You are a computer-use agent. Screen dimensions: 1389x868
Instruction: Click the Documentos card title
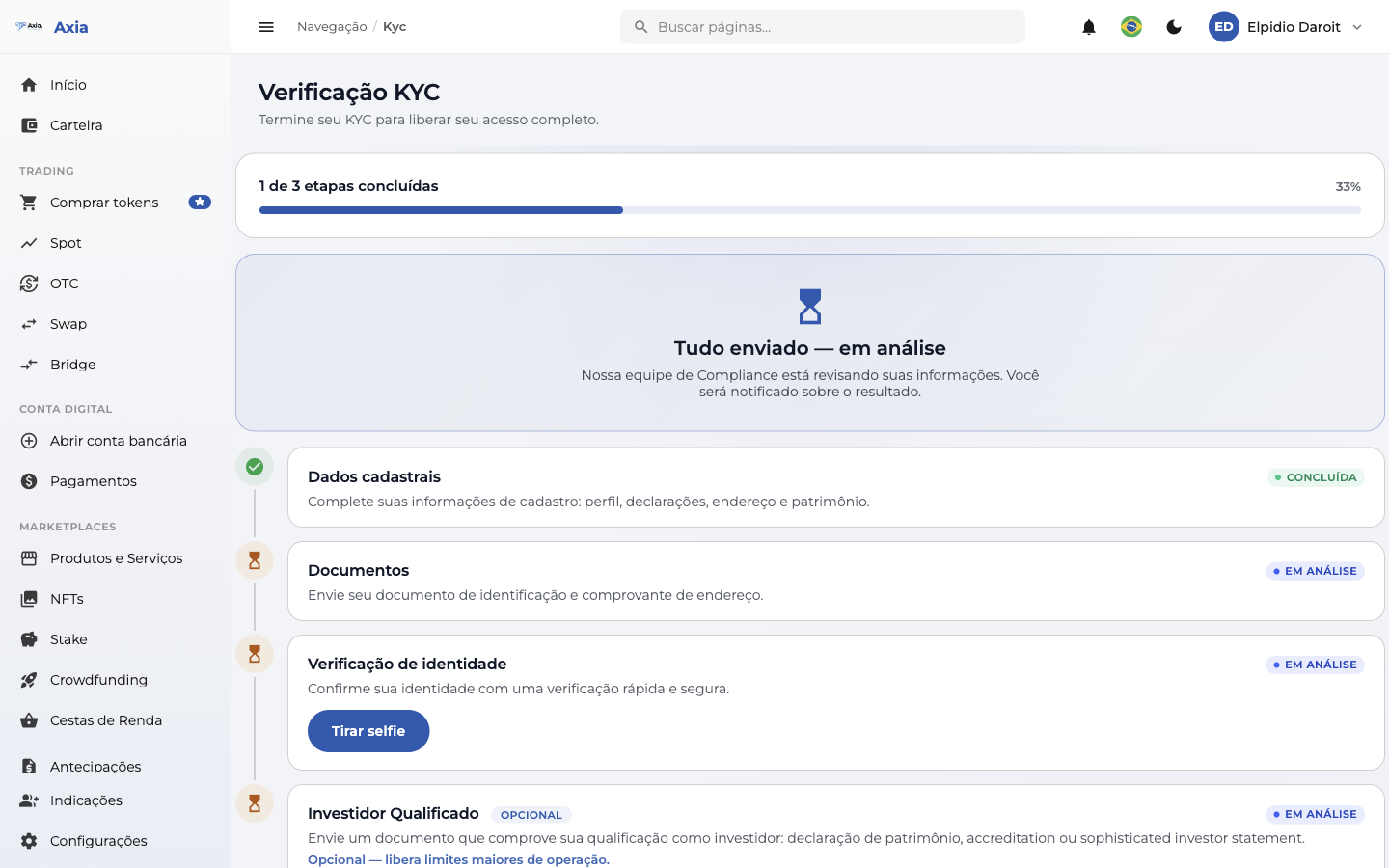coord(359,570)
